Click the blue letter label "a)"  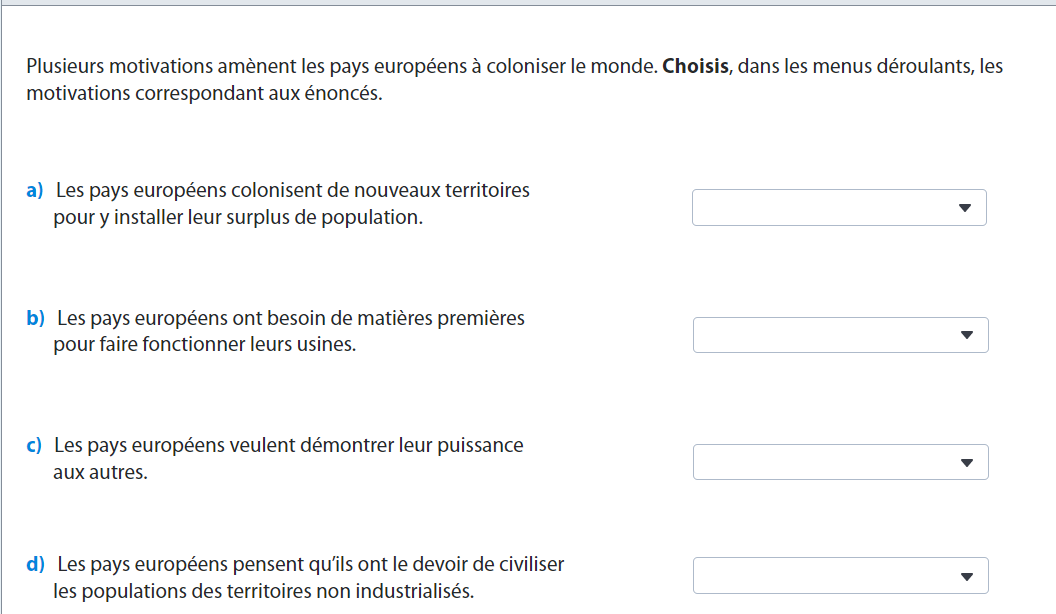(x=36, y=190)
